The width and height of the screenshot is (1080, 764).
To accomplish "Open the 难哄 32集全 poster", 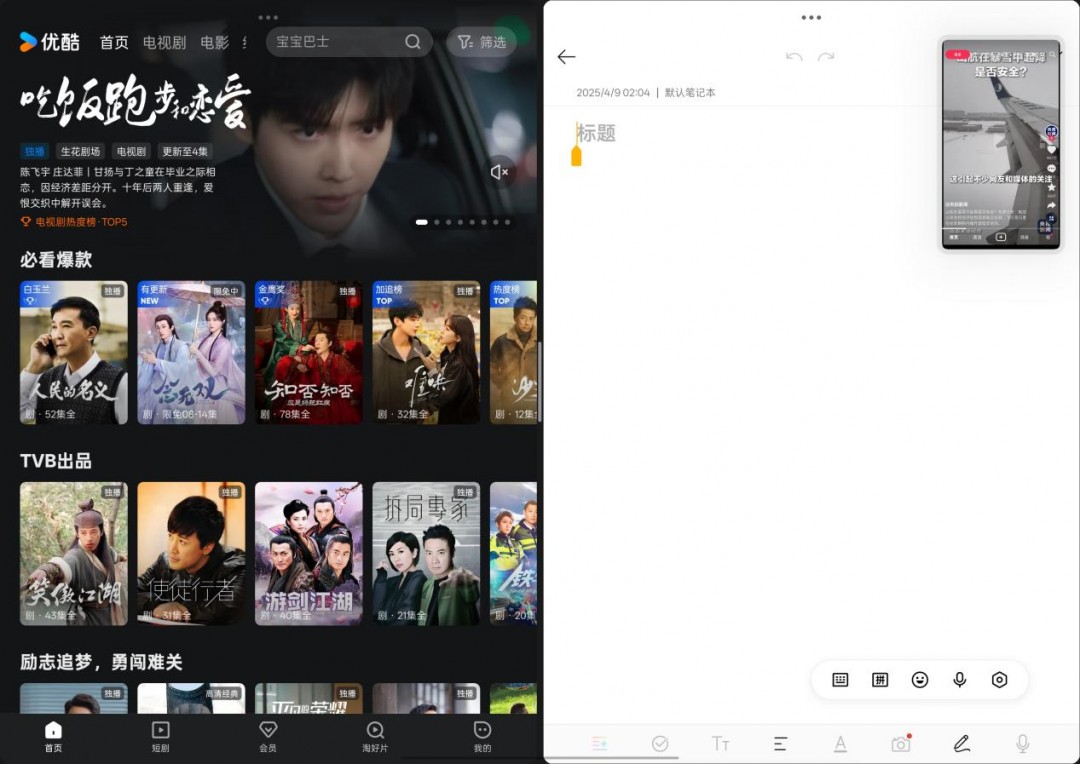I will 426,352.
